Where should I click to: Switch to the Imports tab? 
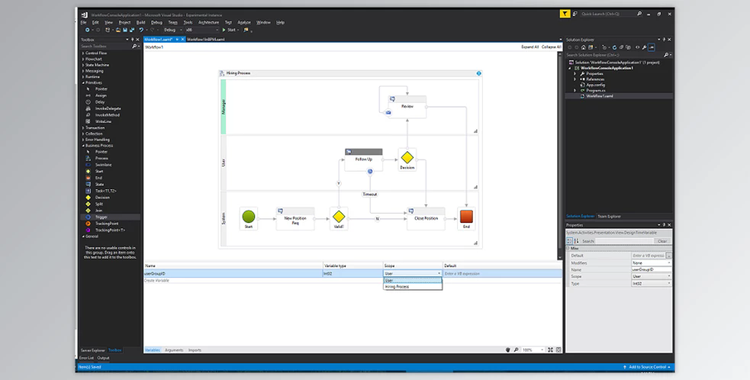click(194, 350)
